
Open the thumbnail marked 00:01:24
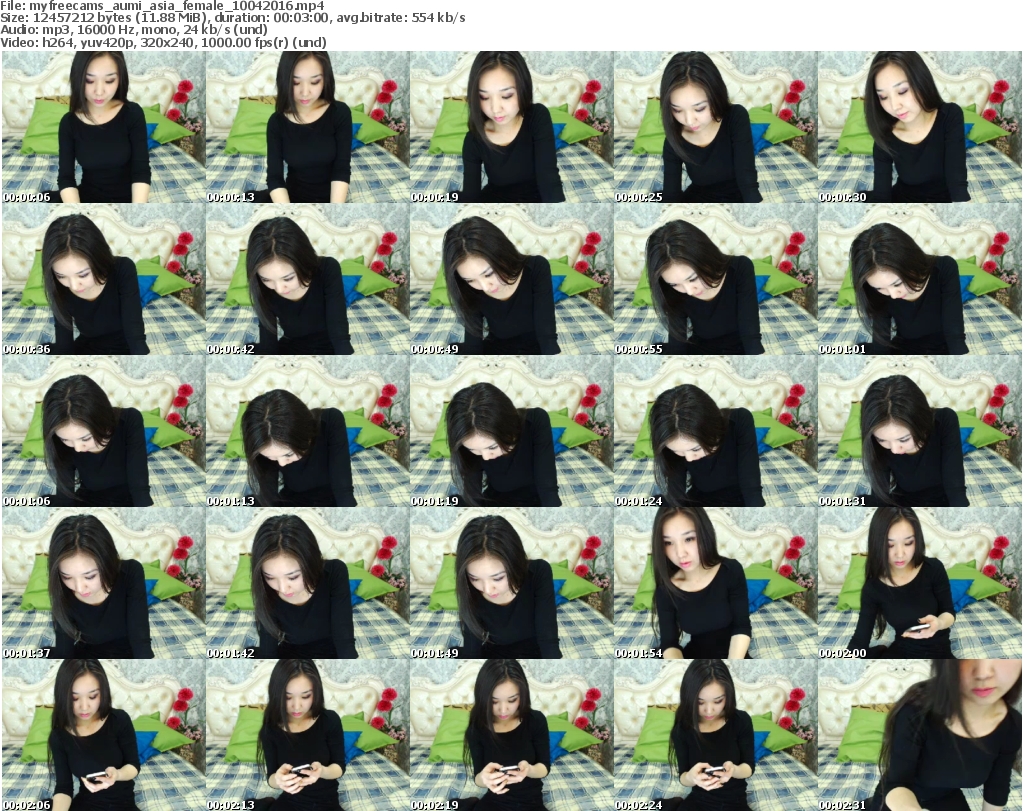[716, 431]
